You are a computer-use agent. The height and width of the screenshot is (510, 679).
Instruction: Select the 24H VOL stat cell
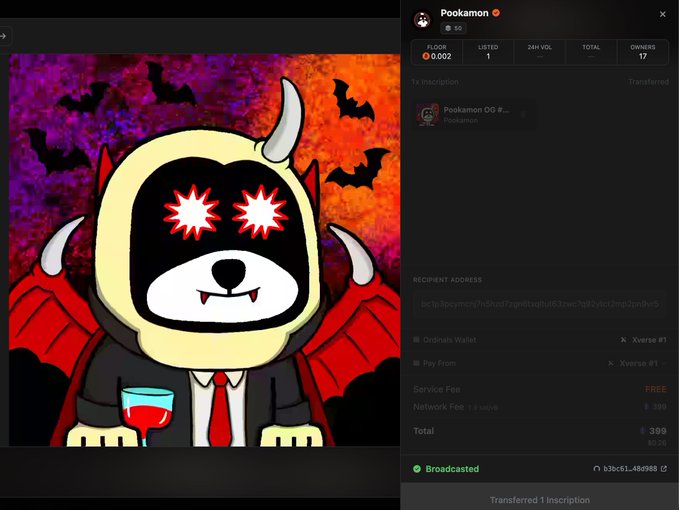[x=540, y=52]
